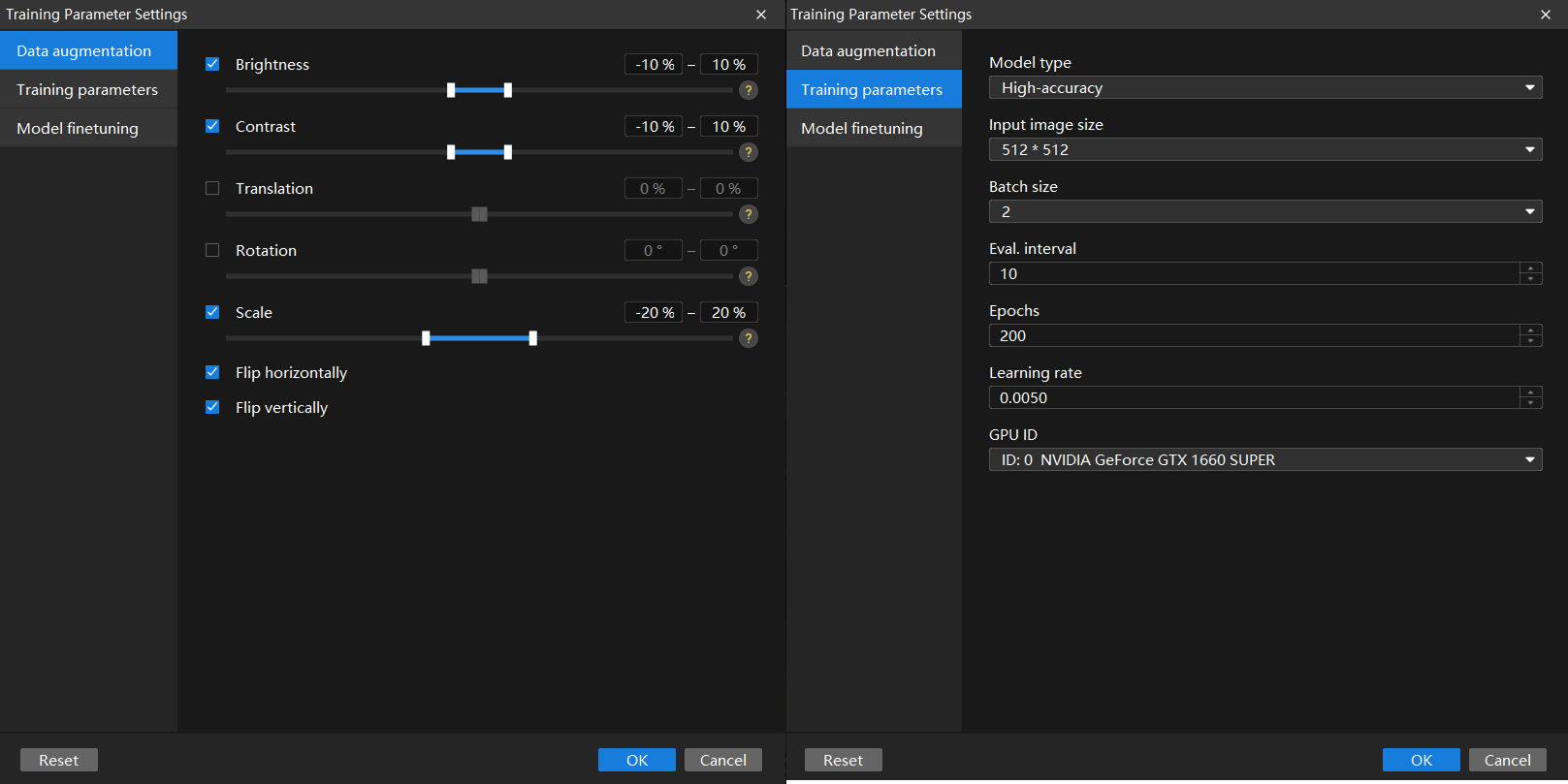Decrease Epochs with down arrow
Viewport: 1568px width, 784px height.
[x=1531, y=341]
